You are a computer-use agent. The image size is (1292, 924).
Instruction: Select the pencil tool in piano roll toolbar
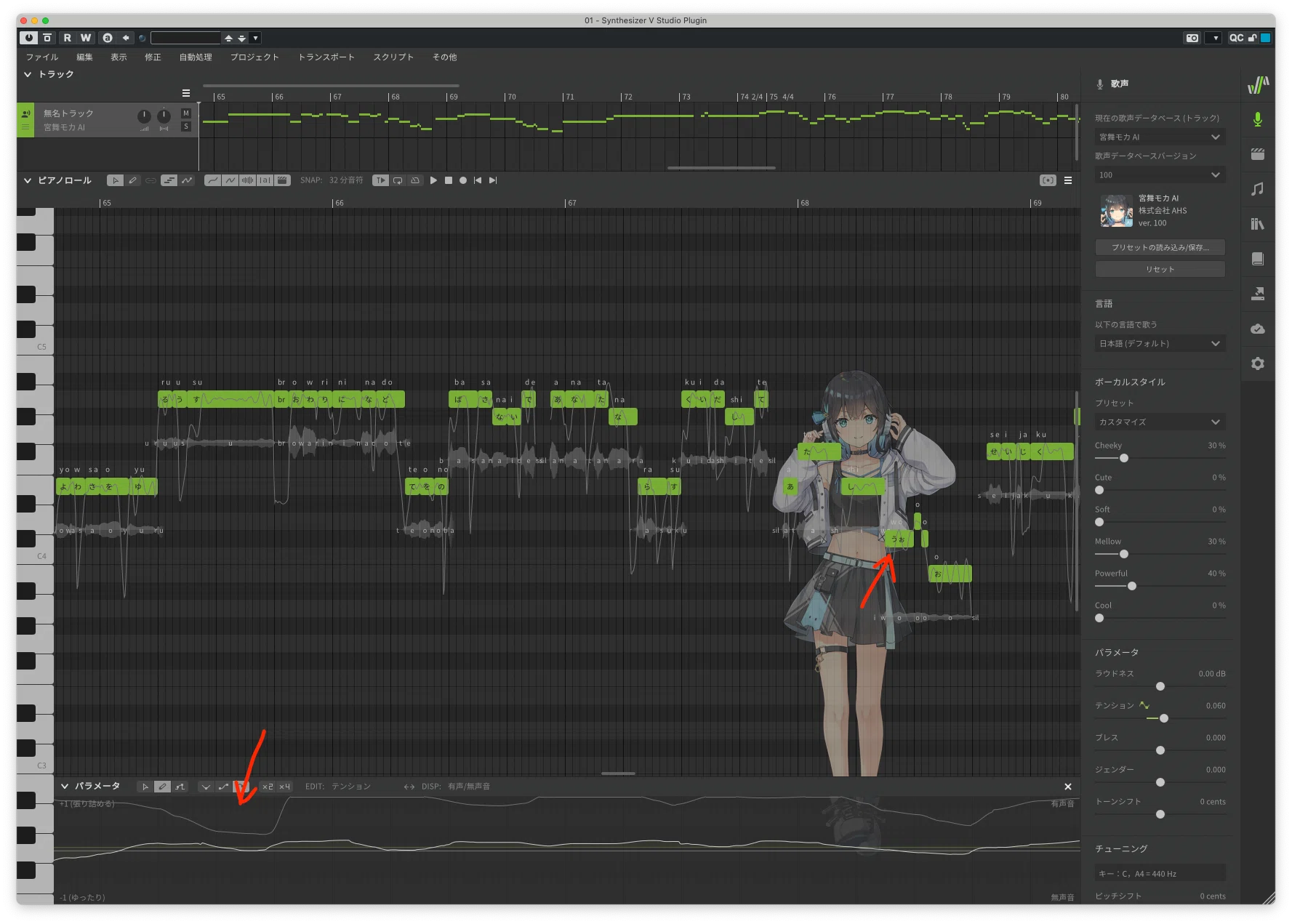click(133, 180)
